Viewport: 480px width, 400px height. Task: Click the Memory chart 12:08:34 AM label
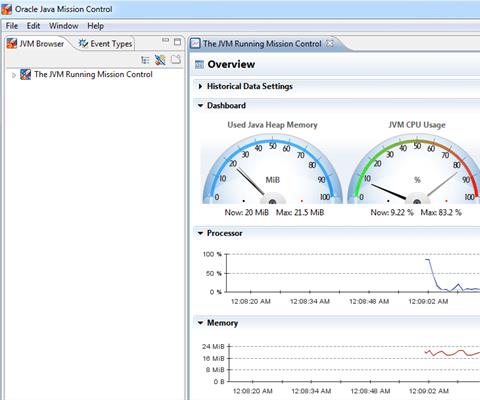pos(311,391)
